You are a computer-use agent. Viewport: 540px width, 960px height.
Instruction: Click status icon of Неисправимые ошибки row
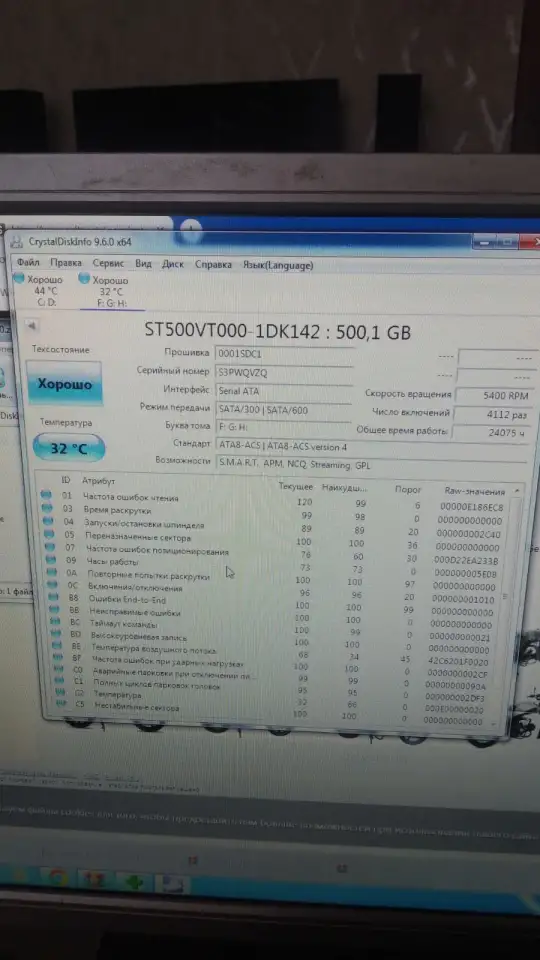click(x=56, y=610)
